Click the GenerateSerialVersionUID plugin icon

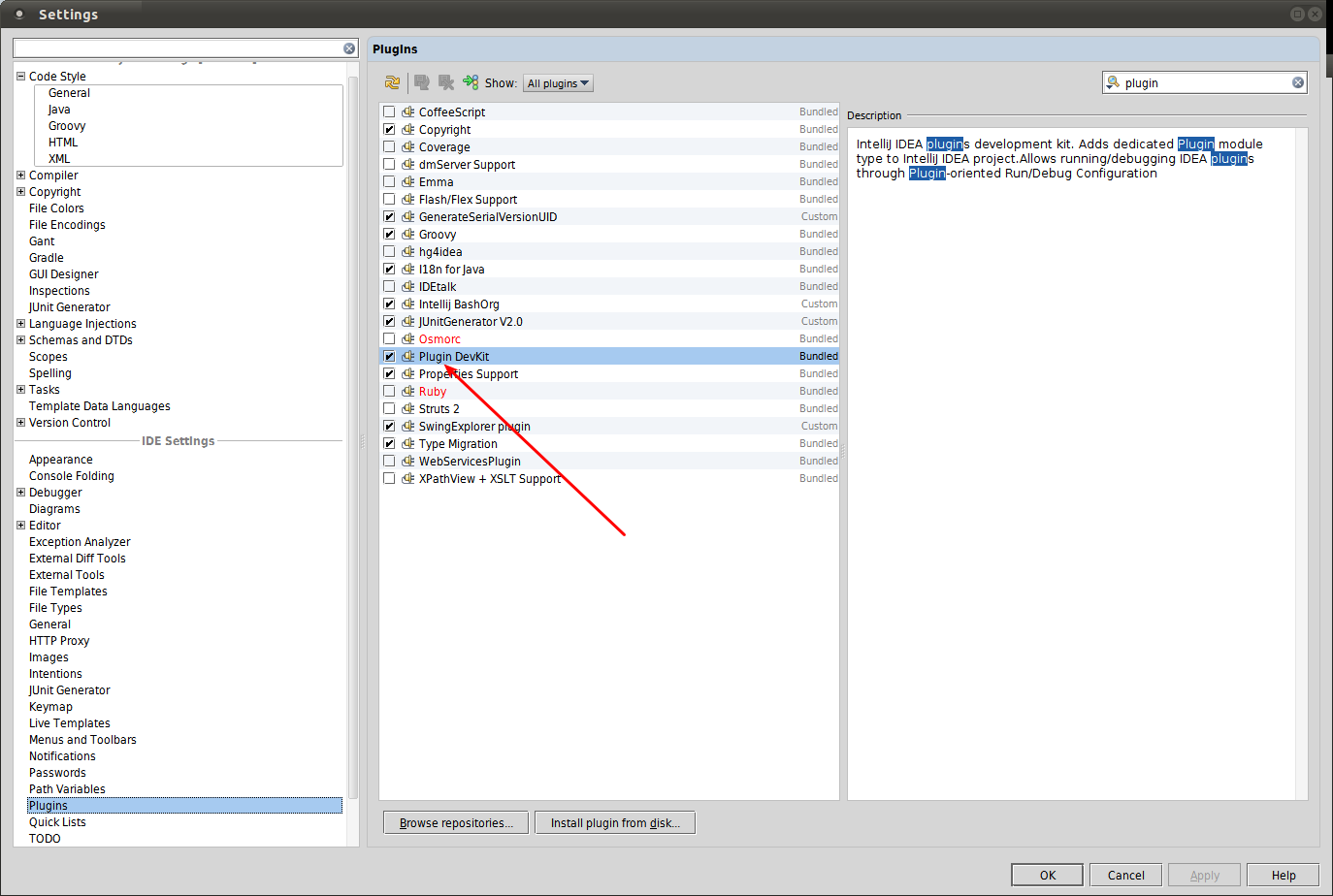408,217
